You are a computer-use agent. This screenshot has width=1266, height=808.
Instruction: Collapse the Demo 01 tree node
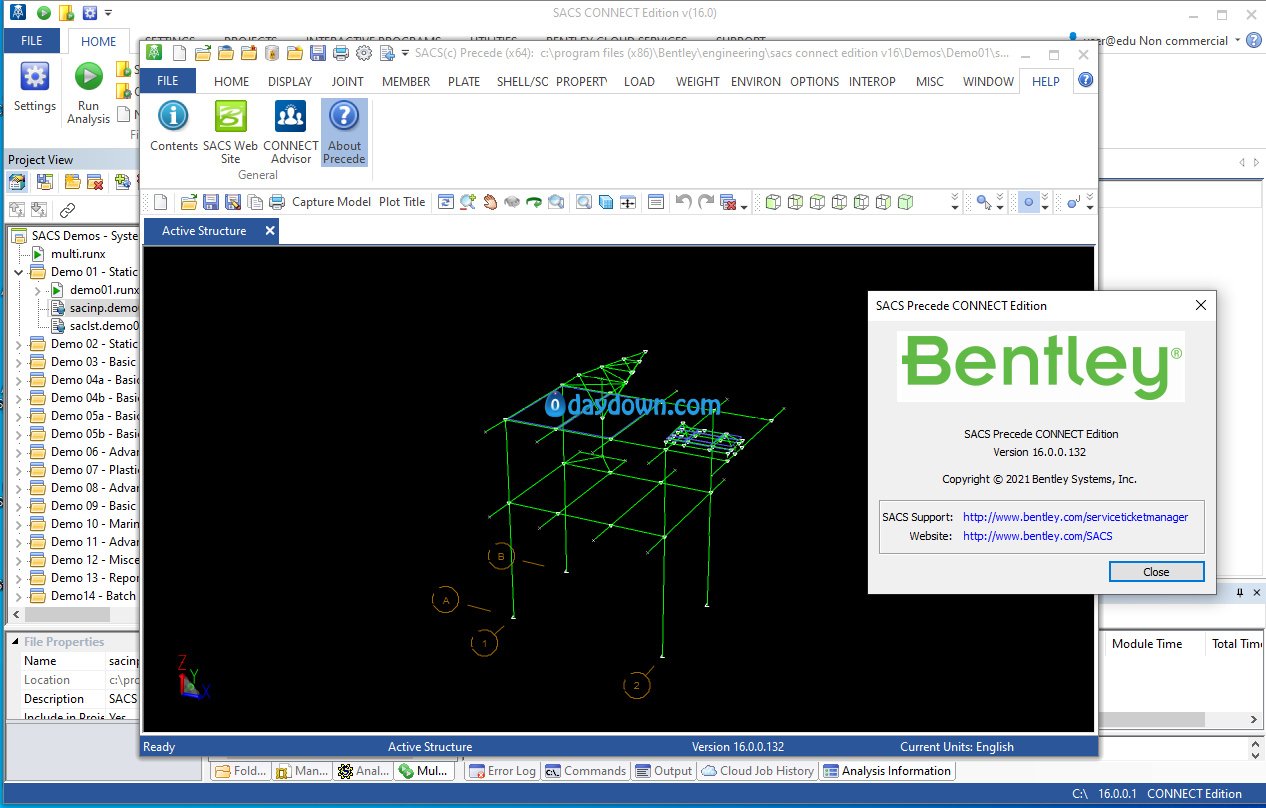pos(19,272)
